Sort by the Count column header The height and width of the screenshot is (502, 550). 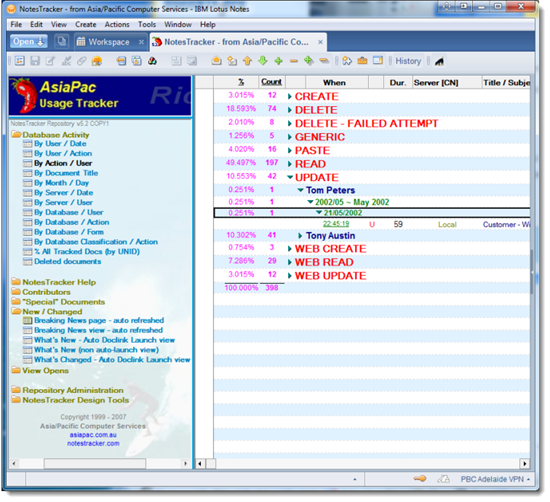271,82
